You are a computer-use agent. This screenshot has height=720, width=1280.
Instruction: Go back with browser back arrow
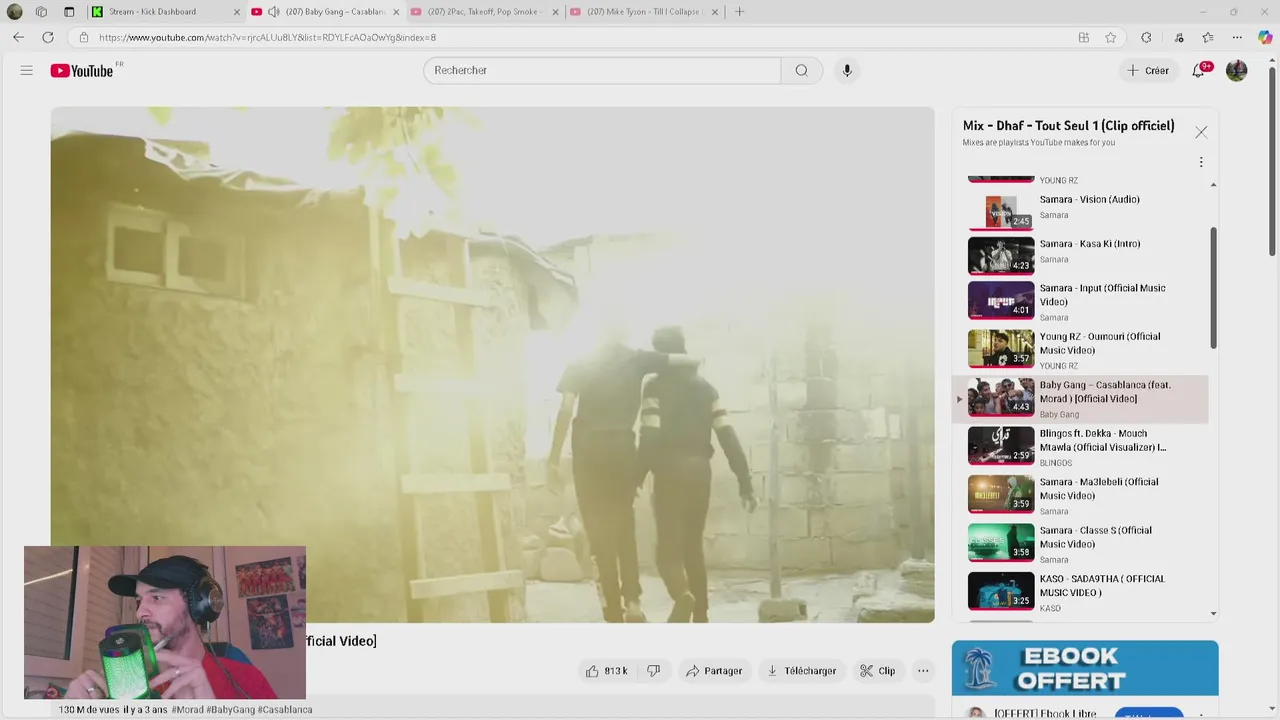[x=18, y=37]
